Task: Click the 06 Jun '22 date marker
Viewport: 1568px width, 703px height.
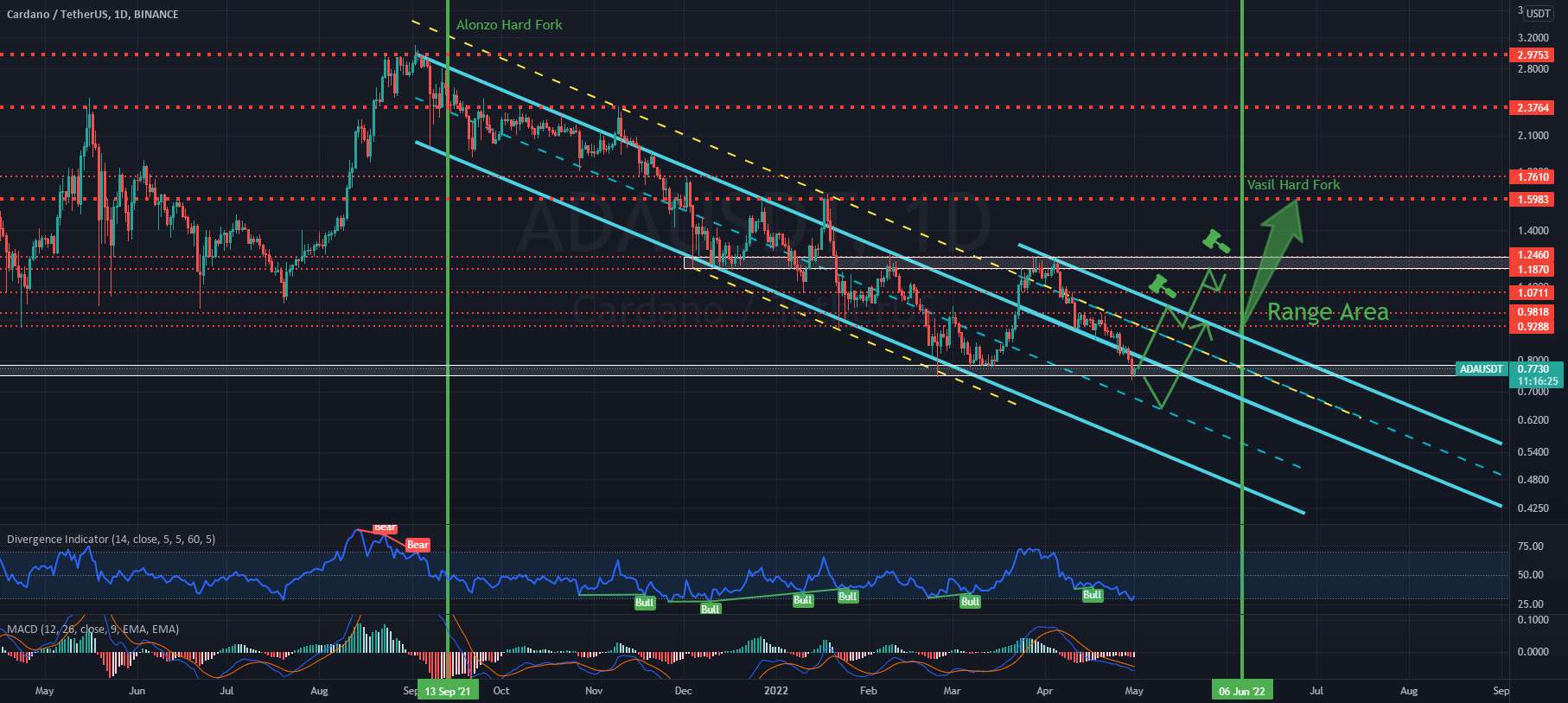Action: pos(1241,691)
